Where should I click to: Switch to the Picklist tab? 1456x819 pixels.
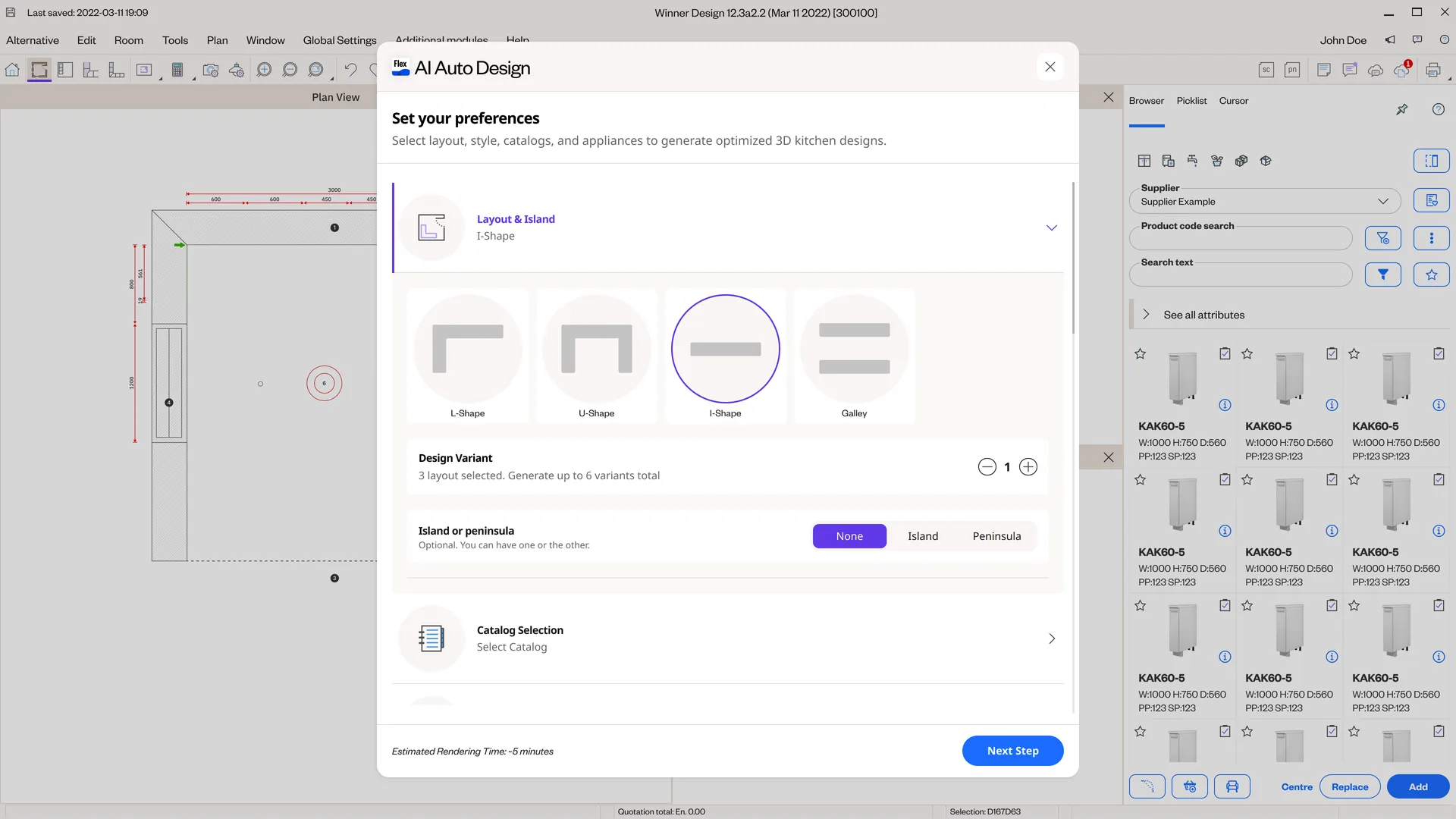pyautogui.click(x=1191, y=100)
